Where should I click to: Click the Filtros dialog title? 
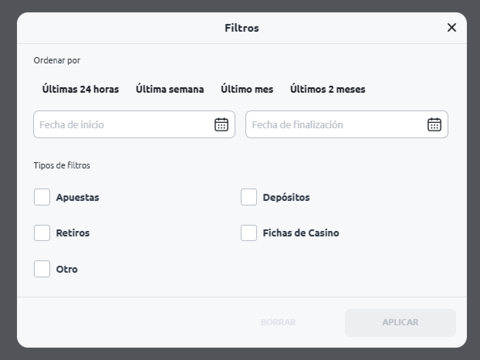coord(242,28)
